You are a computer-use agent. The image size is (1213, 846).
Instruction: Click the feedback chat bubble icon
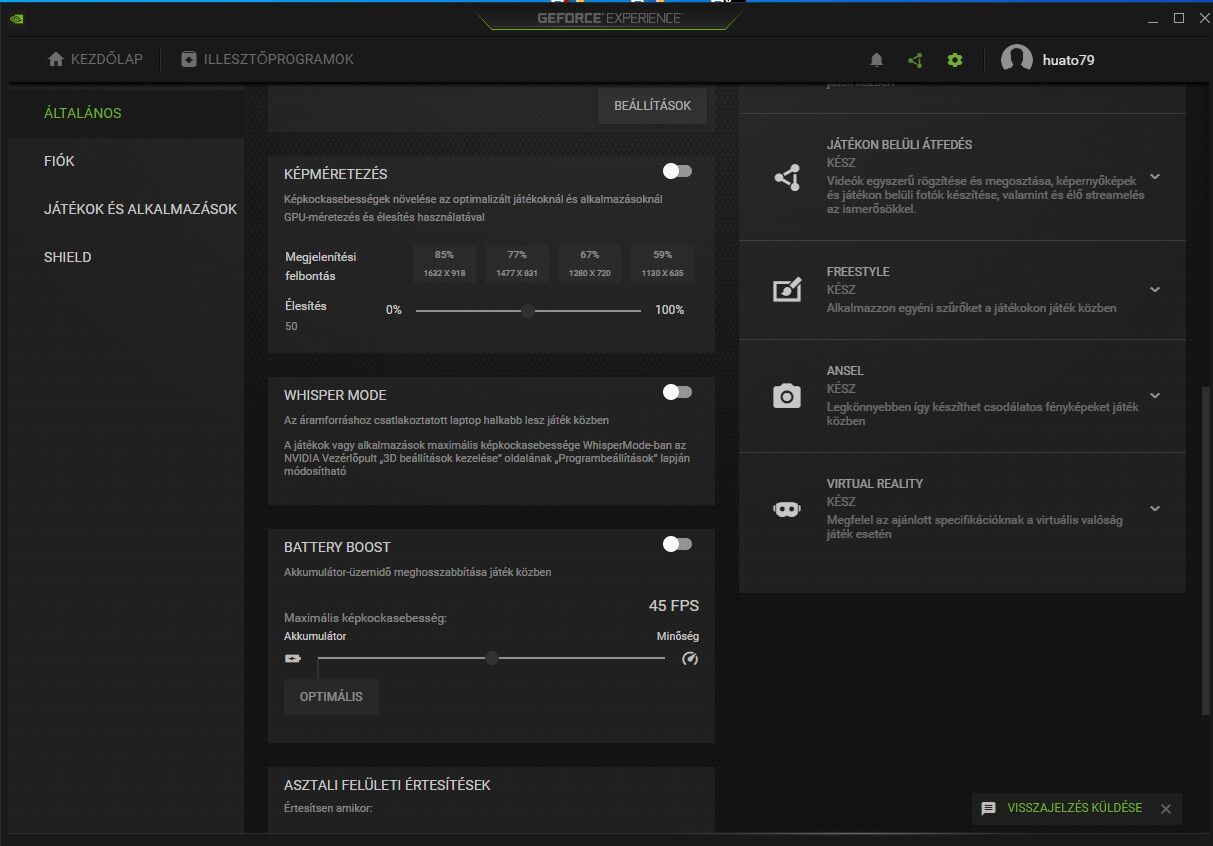[x=989, y=808]
